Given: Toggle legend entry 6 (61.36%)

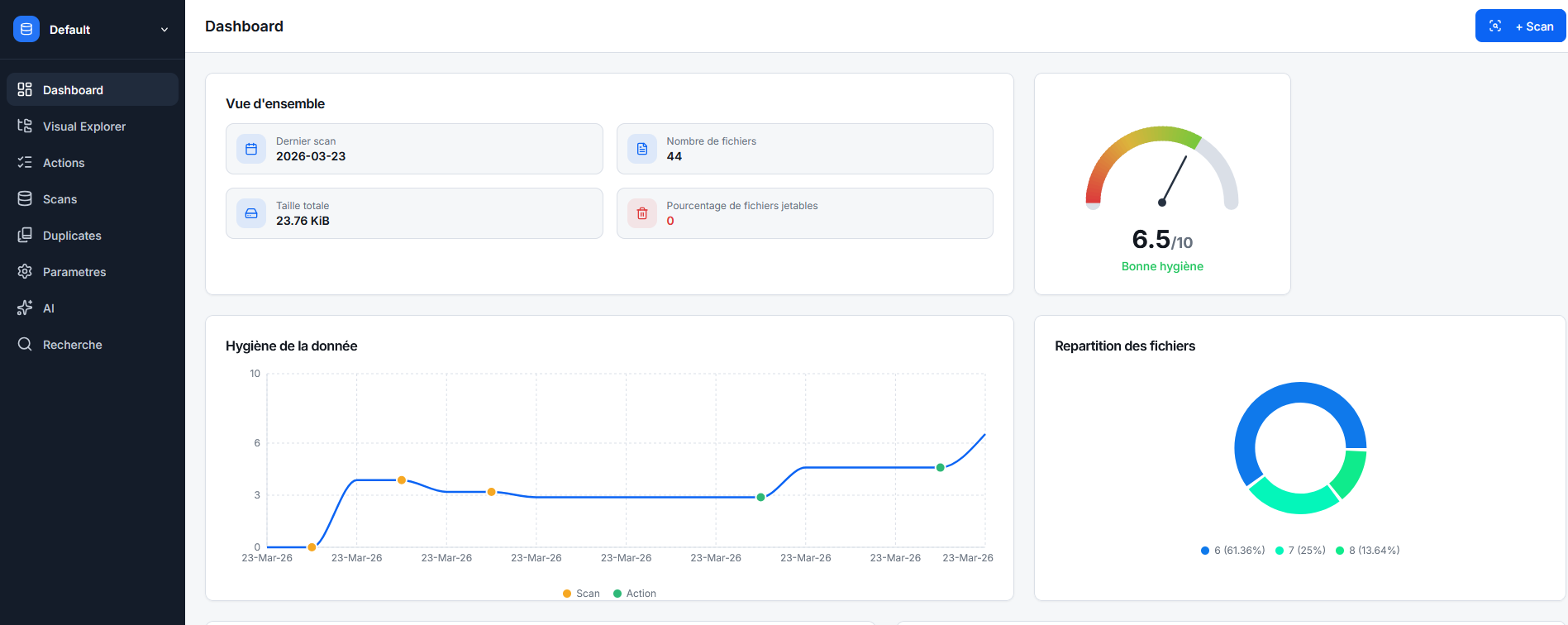Looking at the screenshot, I should coord(1232,551).
